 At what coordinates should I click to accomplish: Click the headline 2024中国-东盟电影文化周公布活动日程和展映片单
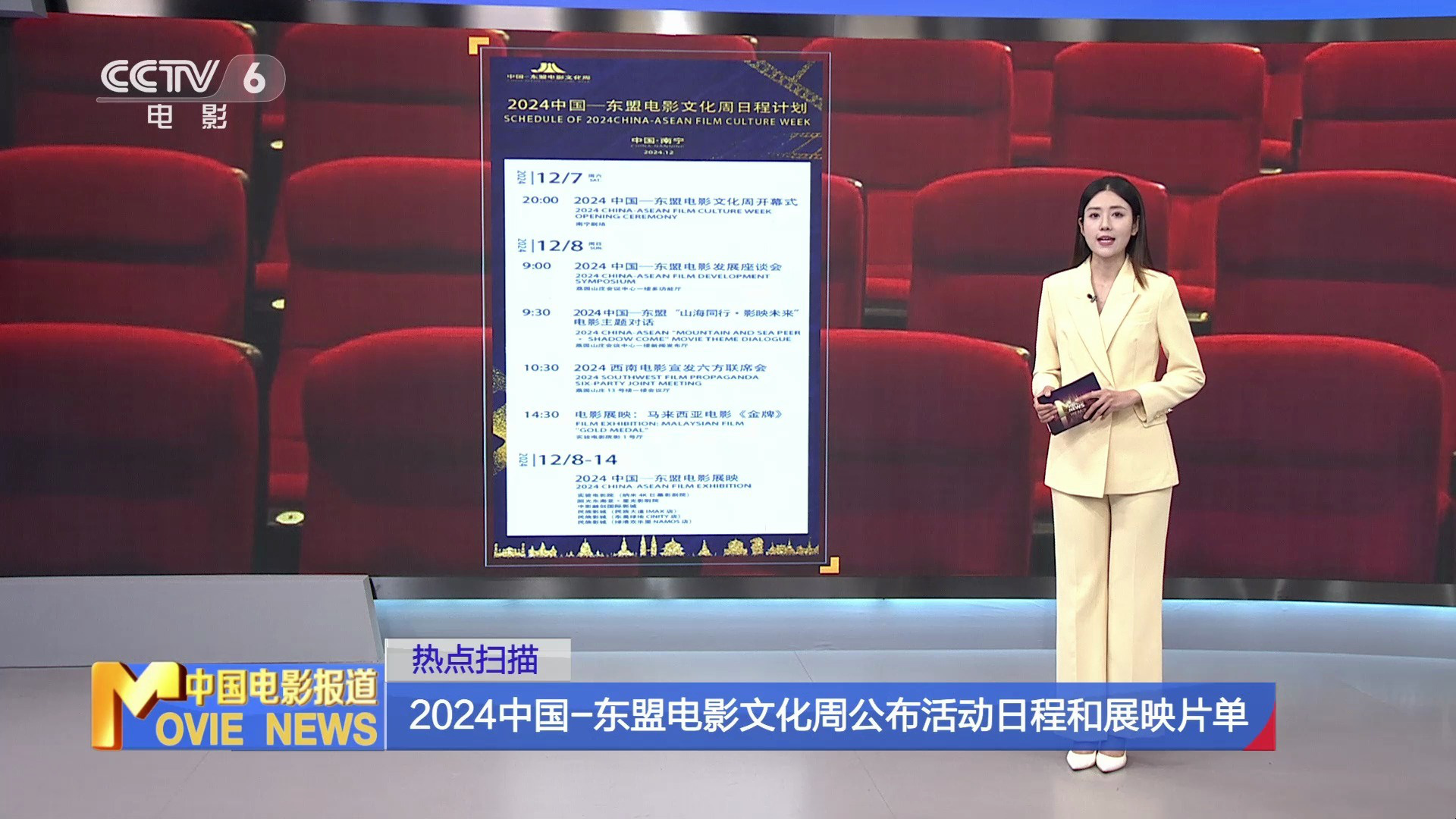[x=828, y=716]
